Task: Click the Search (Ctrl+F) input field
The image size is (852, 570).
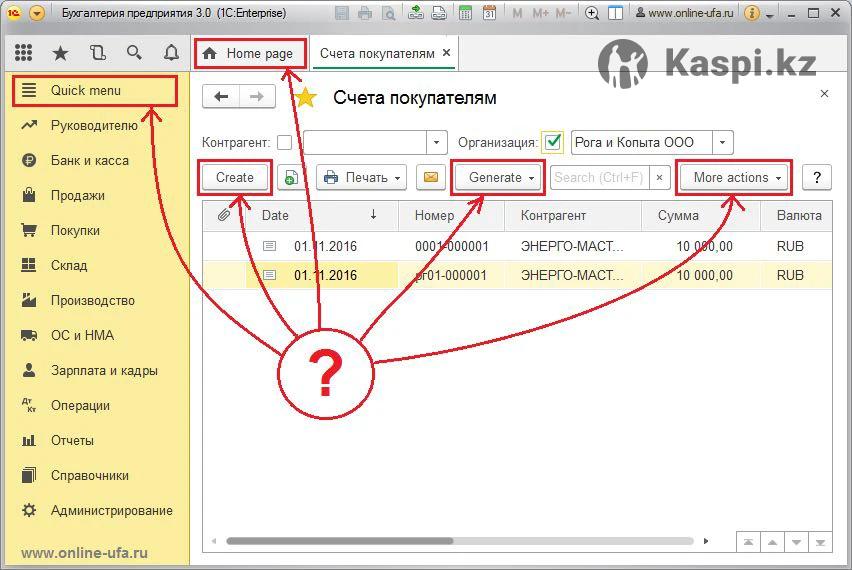Action: click(x=599, y=178)
